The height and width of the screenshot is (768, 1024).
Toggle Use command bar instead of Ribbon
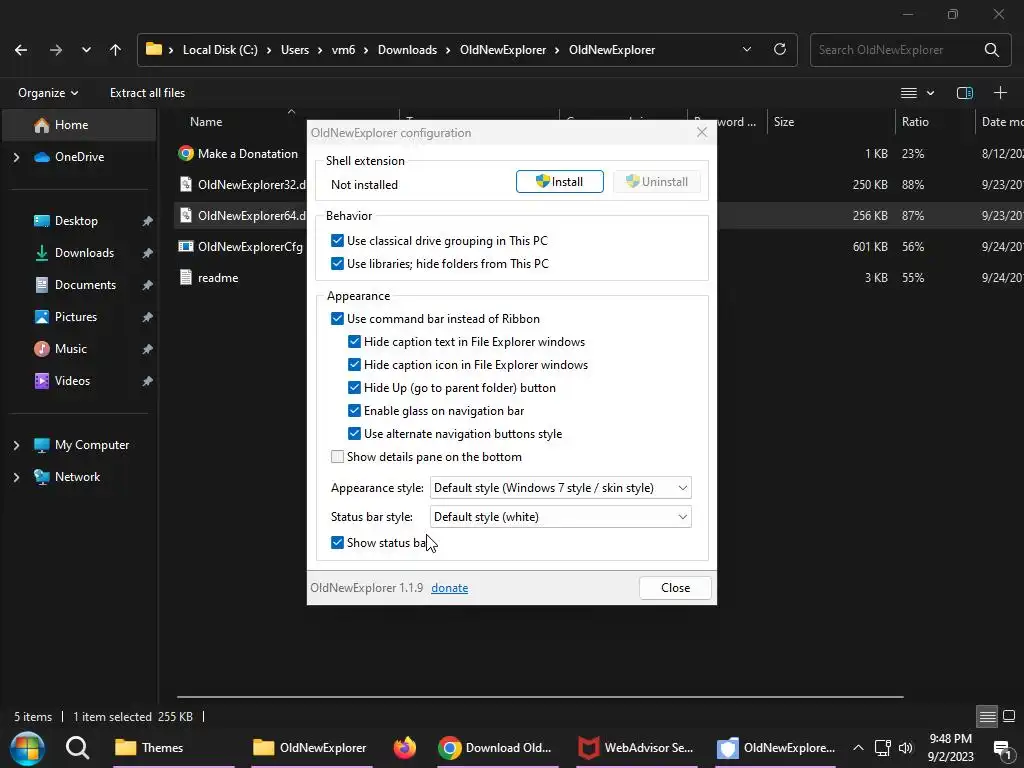(337, 318)
